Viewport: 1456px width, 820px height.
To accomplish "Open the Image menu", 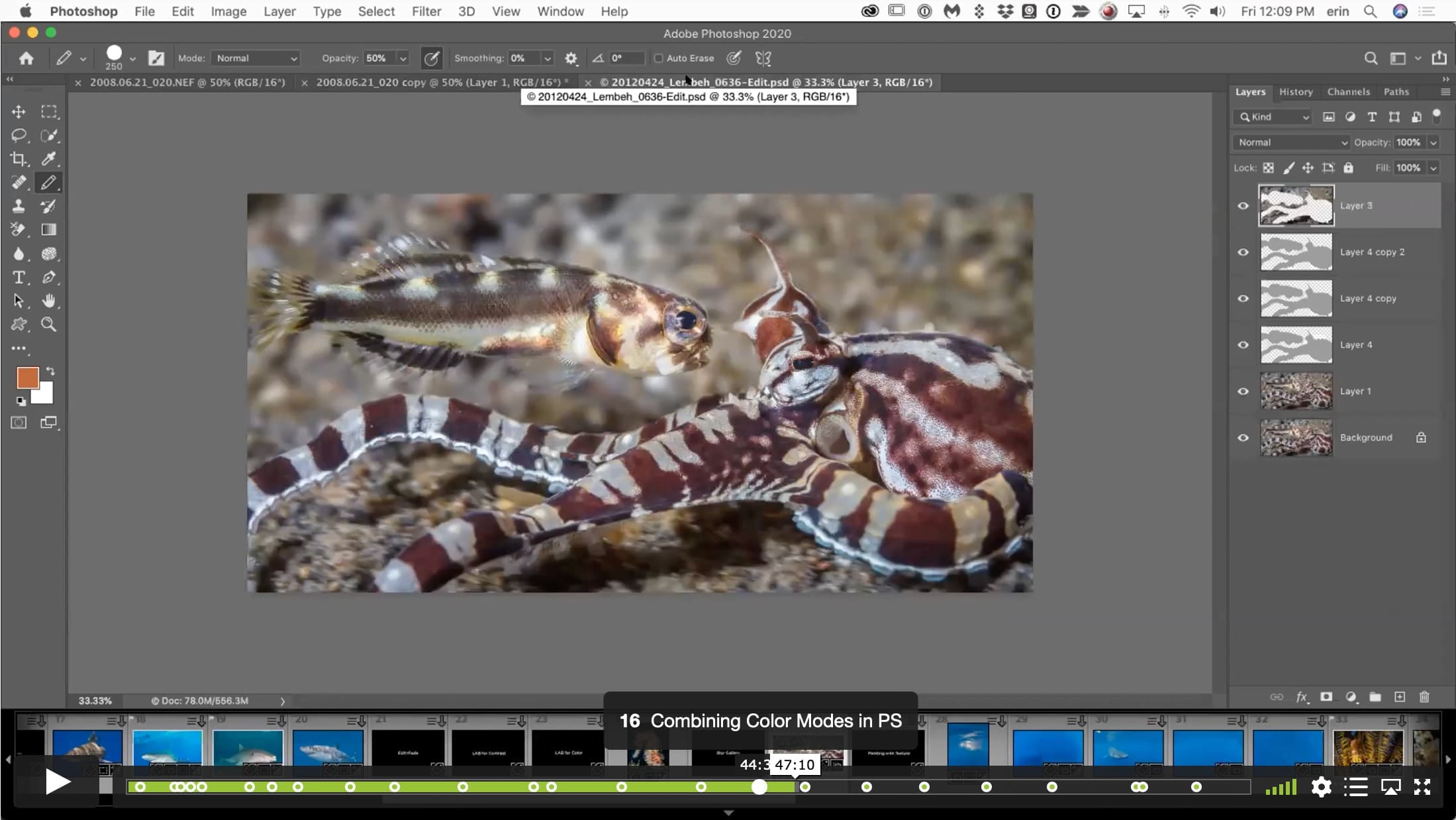I will 228,11.
